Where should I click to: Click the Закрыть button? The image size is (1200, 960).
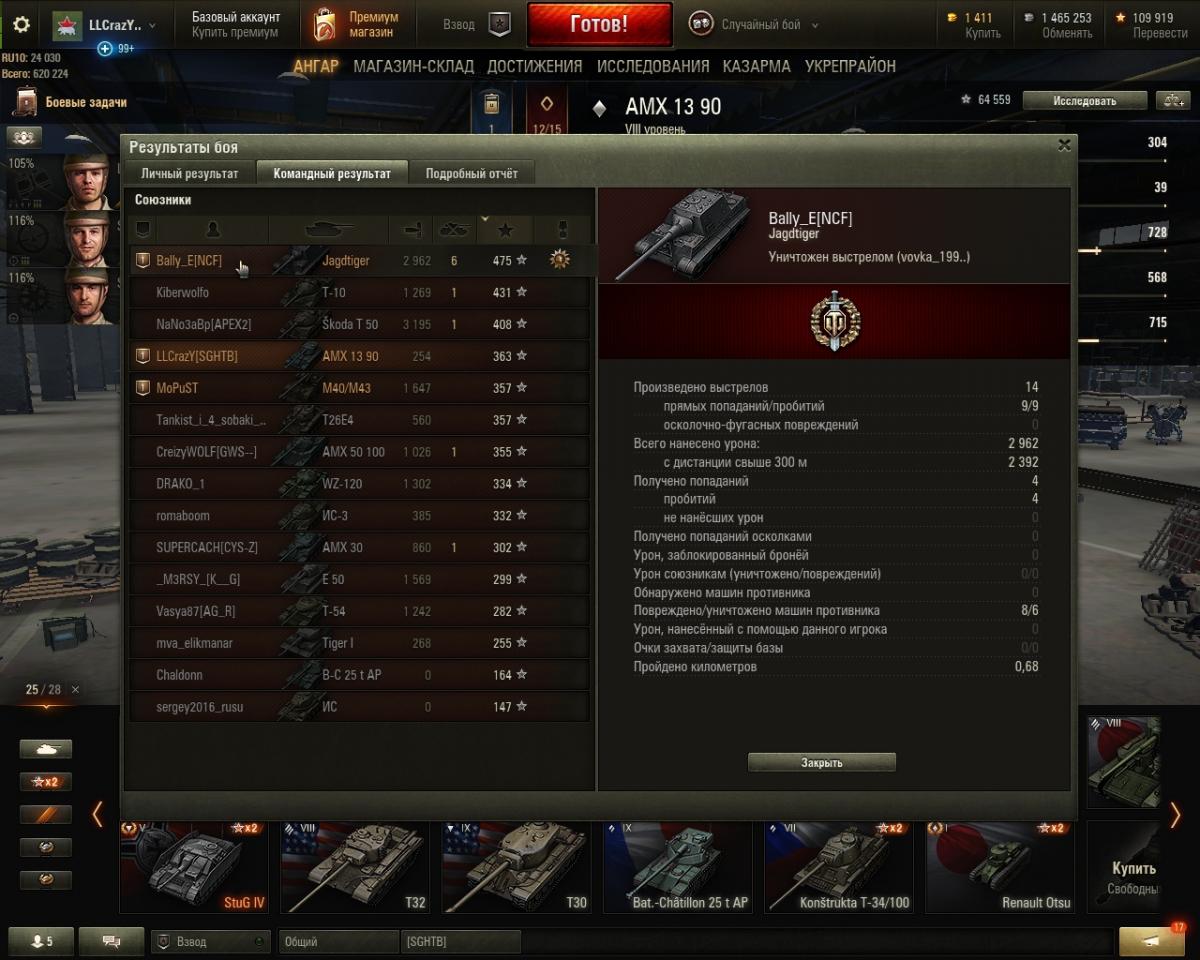[822, 762]
